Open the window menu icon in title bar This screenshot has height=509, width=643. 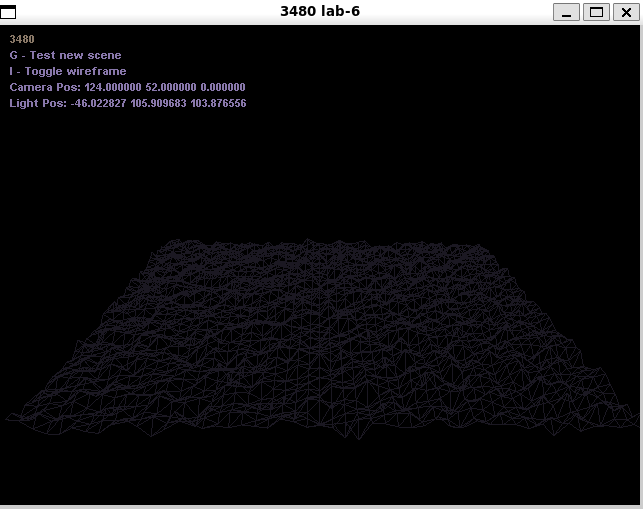point(9,12)
